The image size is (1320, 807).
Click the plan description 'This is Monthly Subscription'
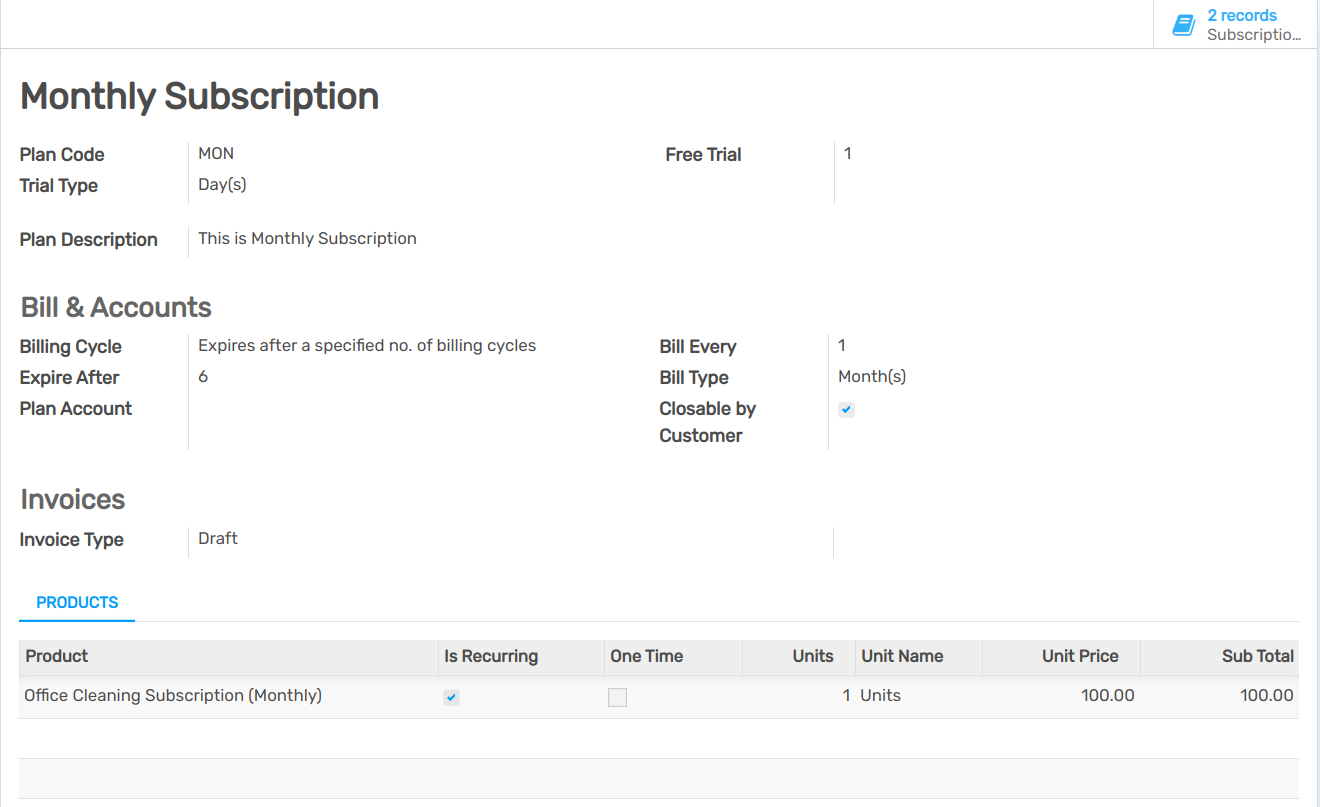pyautogui.click(x=307, y=238)
